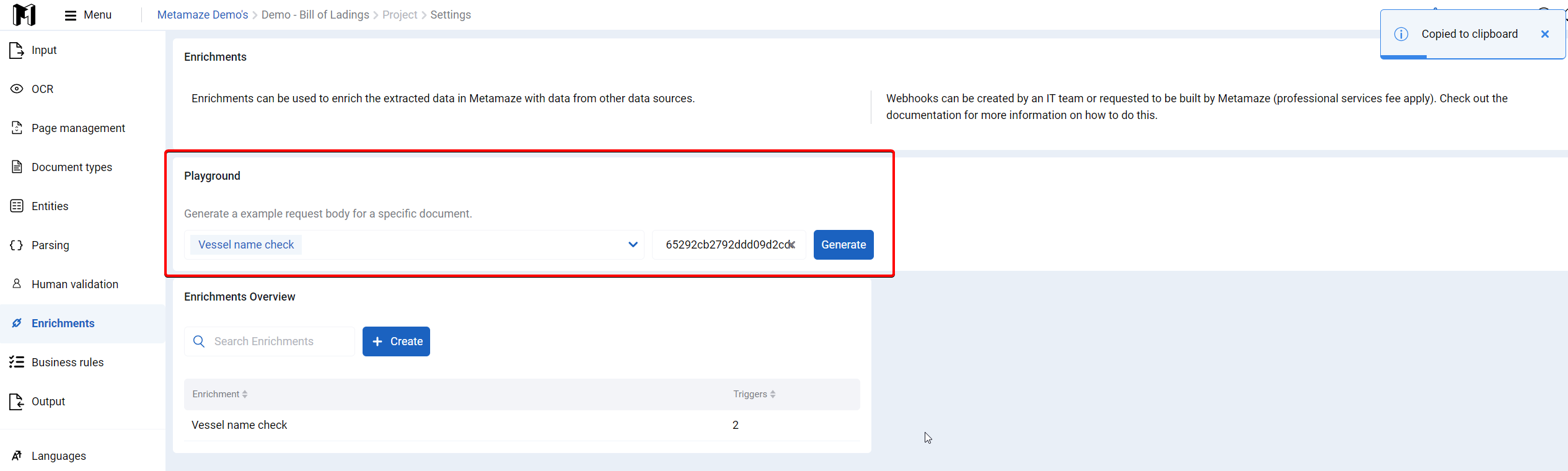Viewport: 1568px width, 471px height.
Task: Click the Languages translate icon
Action: tap(17, 456)
